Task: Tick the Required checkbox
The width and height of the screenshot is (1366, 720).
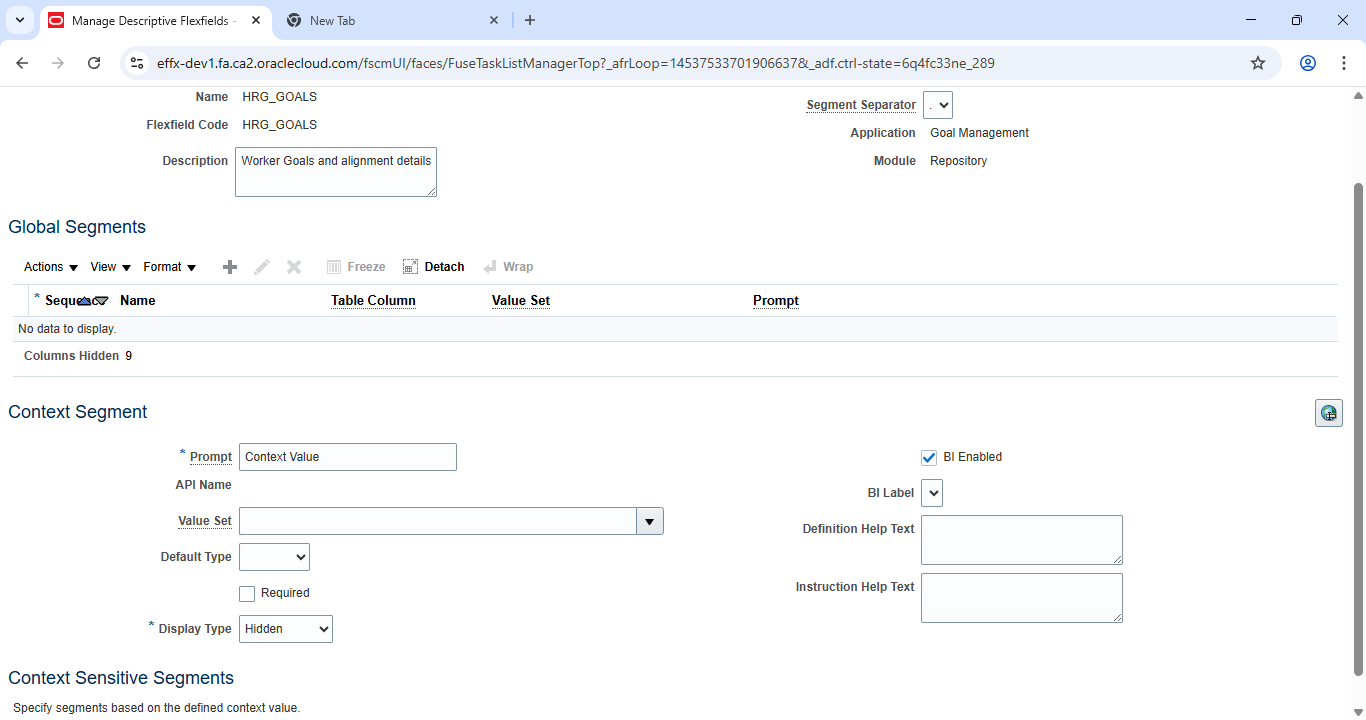Action: 247,594
